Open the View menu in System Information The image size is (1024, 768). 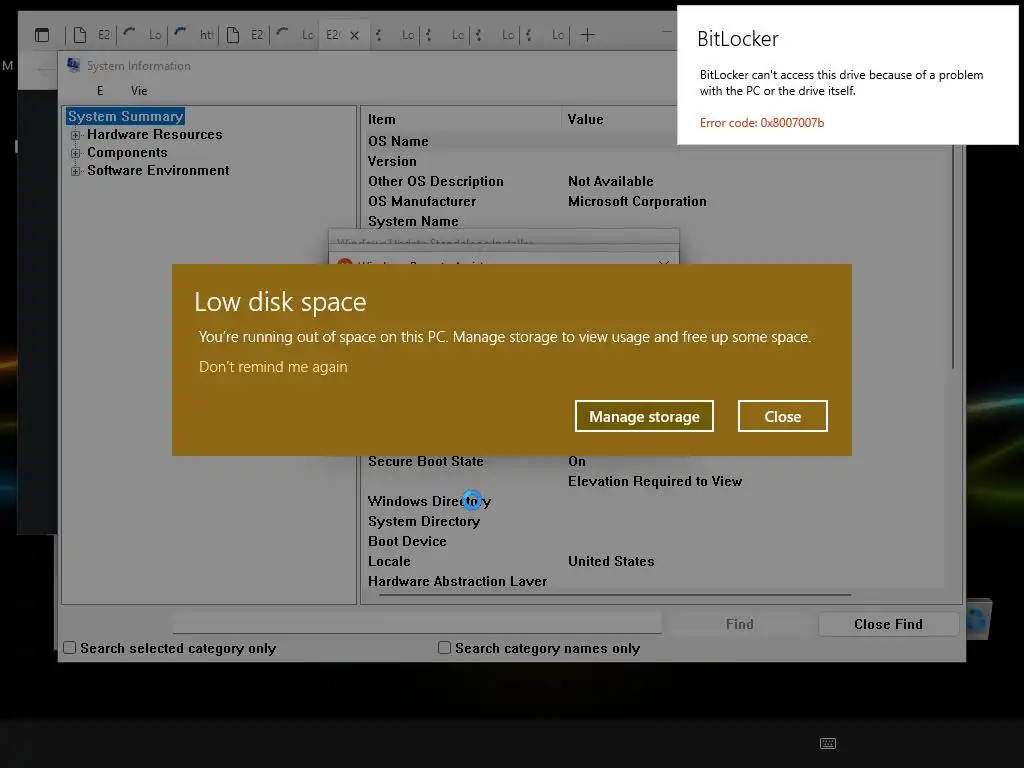[x=138, y=91]
